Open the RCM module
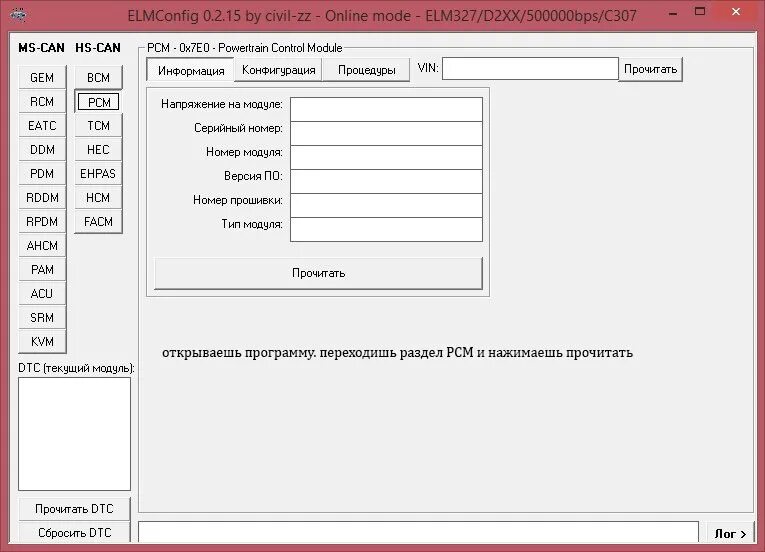The image size is (765, 552). [42, 102]
